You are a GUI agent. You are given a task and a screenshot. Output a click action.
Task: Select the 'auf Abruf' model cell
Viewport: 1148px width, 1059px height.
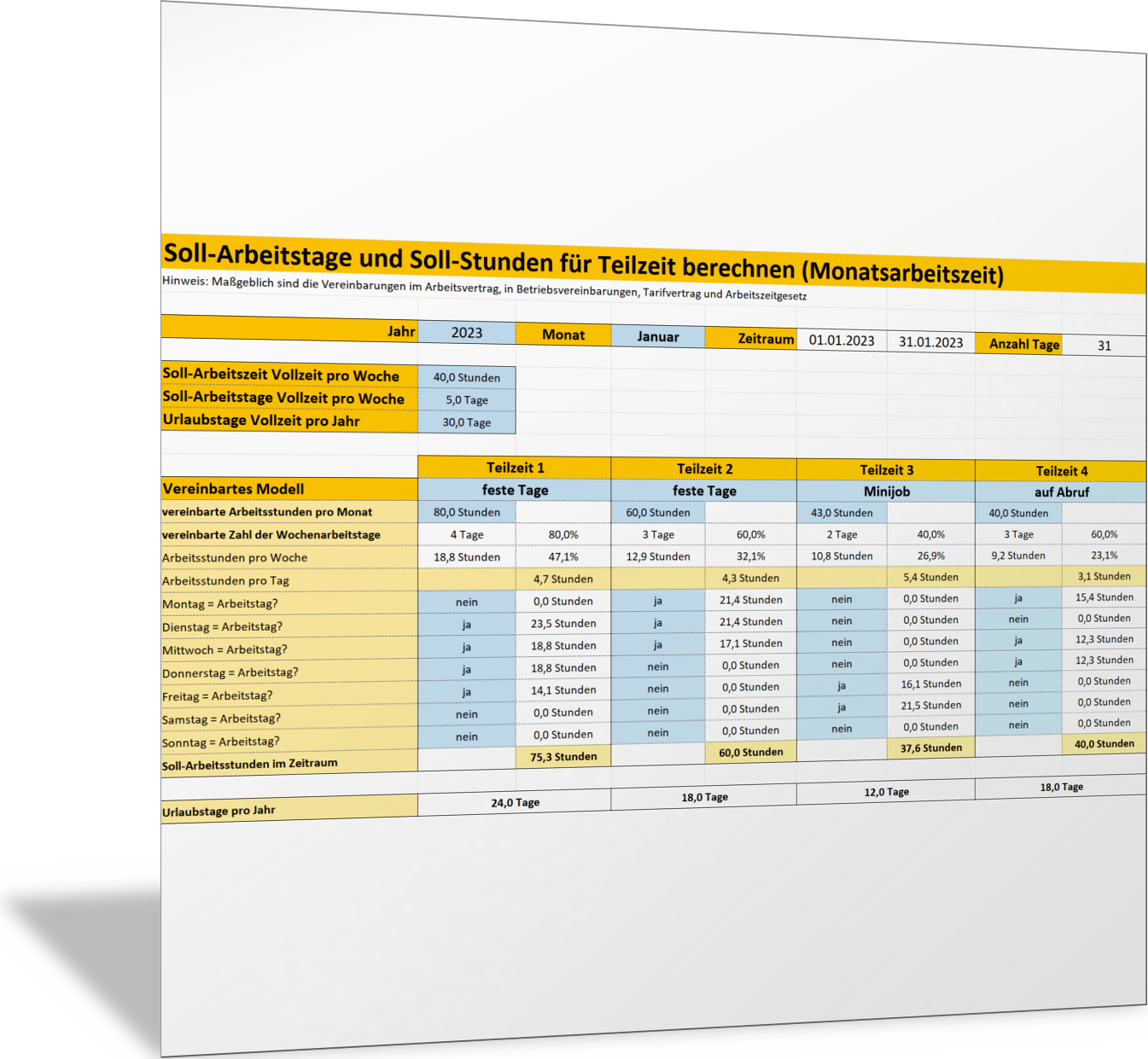point(1061,492)
